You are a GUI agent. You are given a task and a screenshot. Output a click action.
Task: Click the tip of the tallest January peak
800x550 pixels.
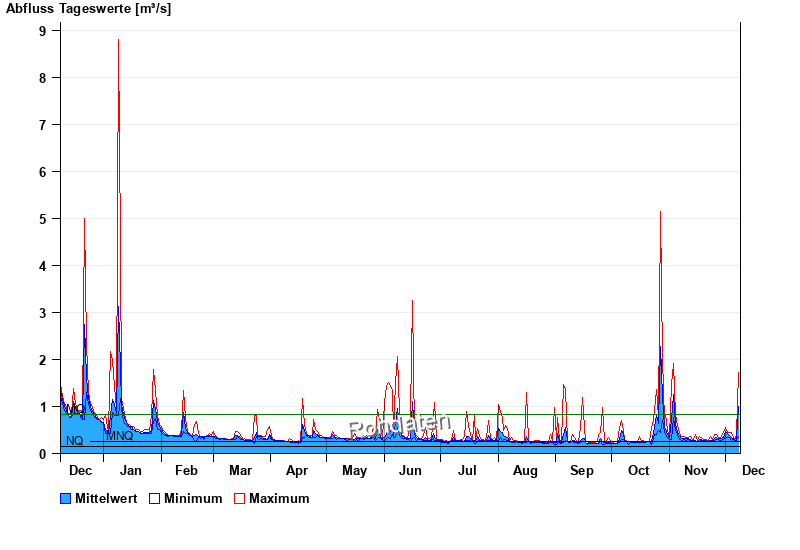[x=118, y=40]
